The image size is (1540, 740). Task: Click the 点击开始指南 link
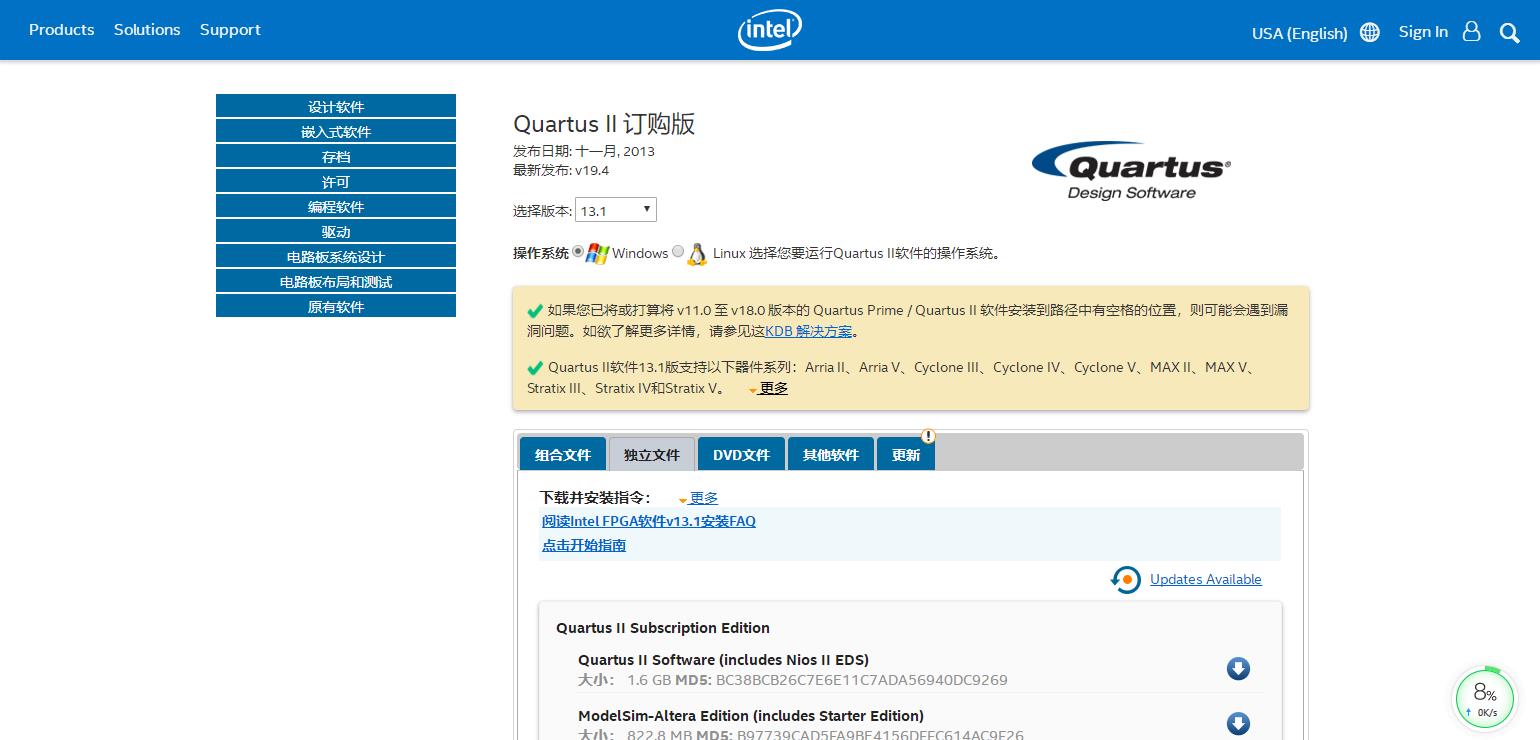[x=583, y=545]
